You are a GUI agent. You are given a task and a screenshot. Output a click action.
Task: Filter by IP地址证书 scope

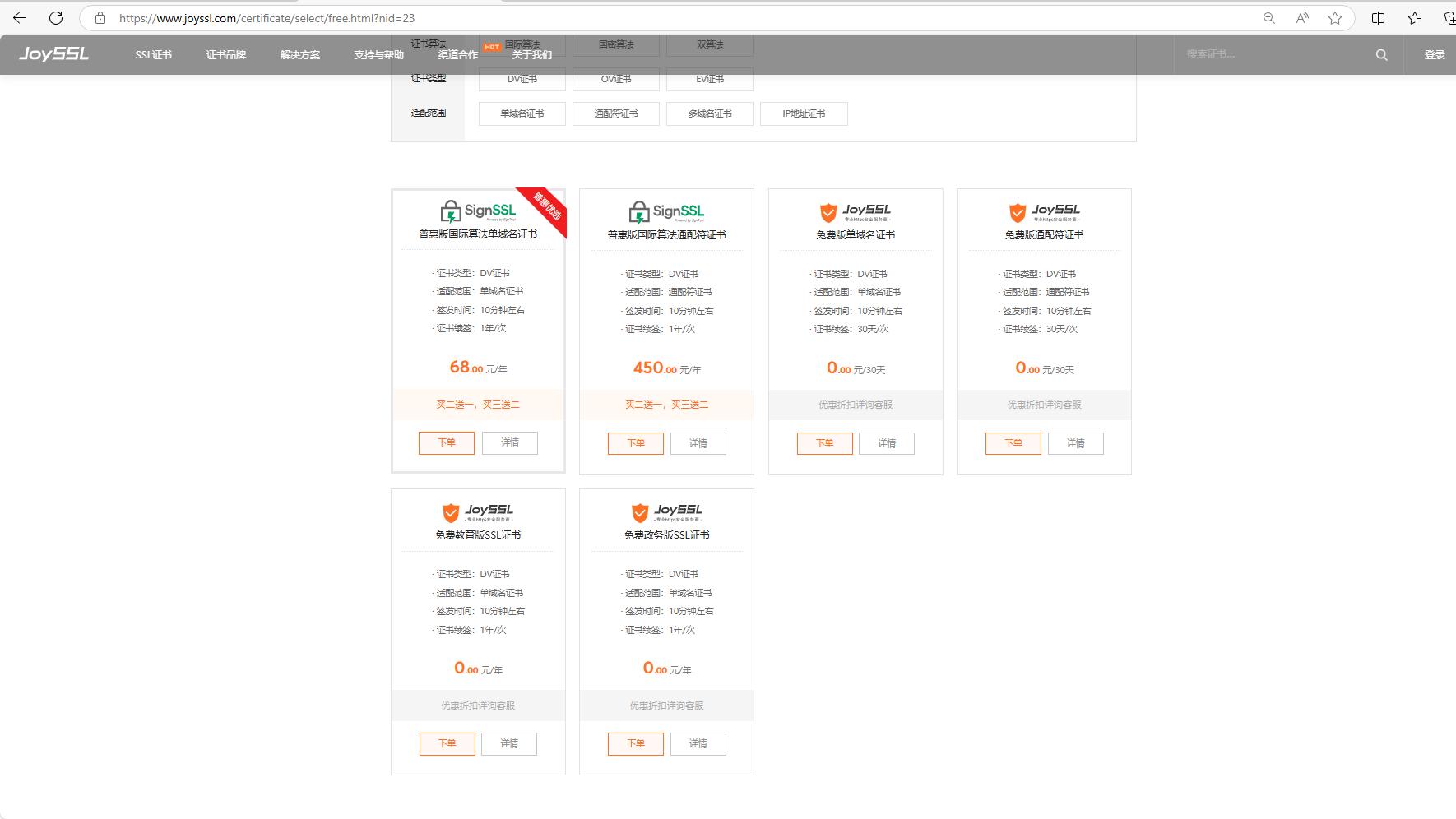804,113
